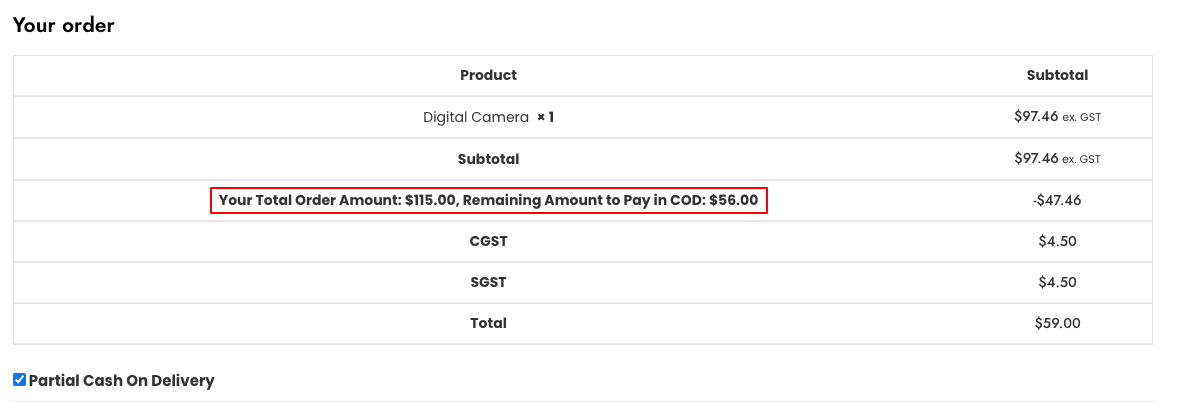Screen dimensions: 1177x402
Task: Click the Subtotal column header
Action: click(1058, 75)
